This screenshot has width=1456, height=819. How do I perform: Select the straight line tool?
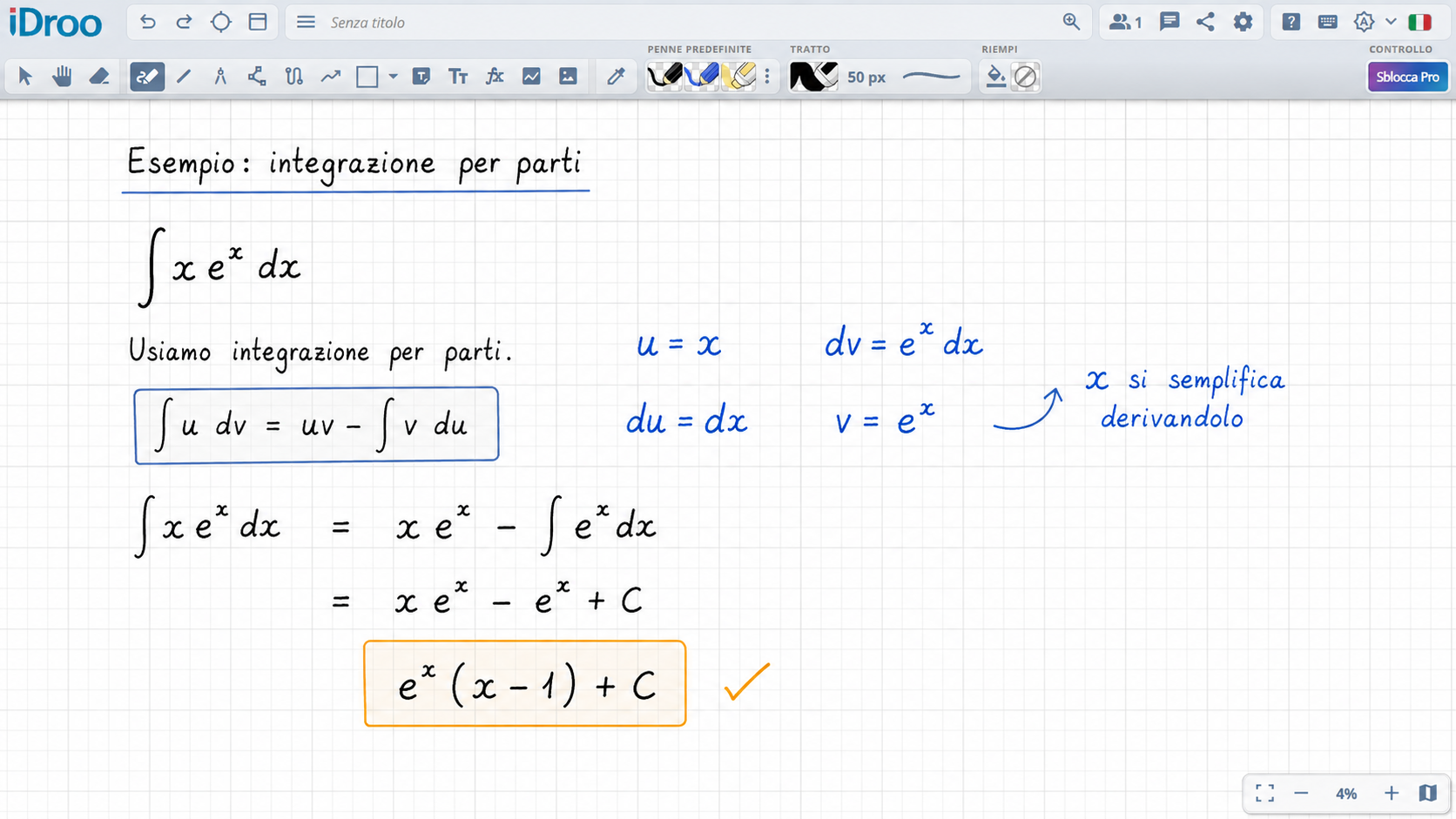(184, 77)
